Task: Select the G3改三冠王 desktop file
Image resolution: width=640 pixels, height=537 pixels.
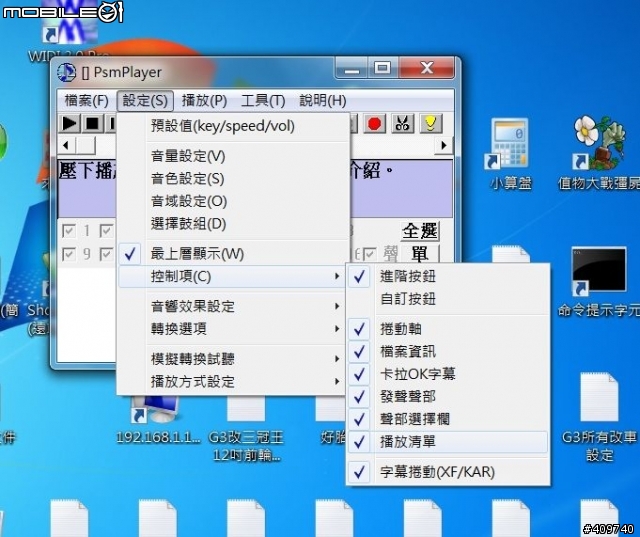Action: click(x=246, y=428)
